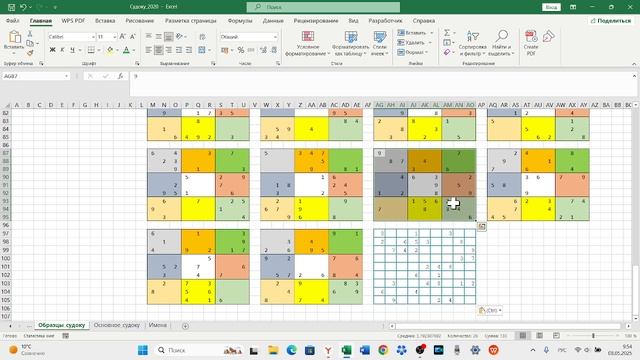The image size is (640, 360).
Task: Switch to Page Break Preview icon
Action: (x=556, y=336)
